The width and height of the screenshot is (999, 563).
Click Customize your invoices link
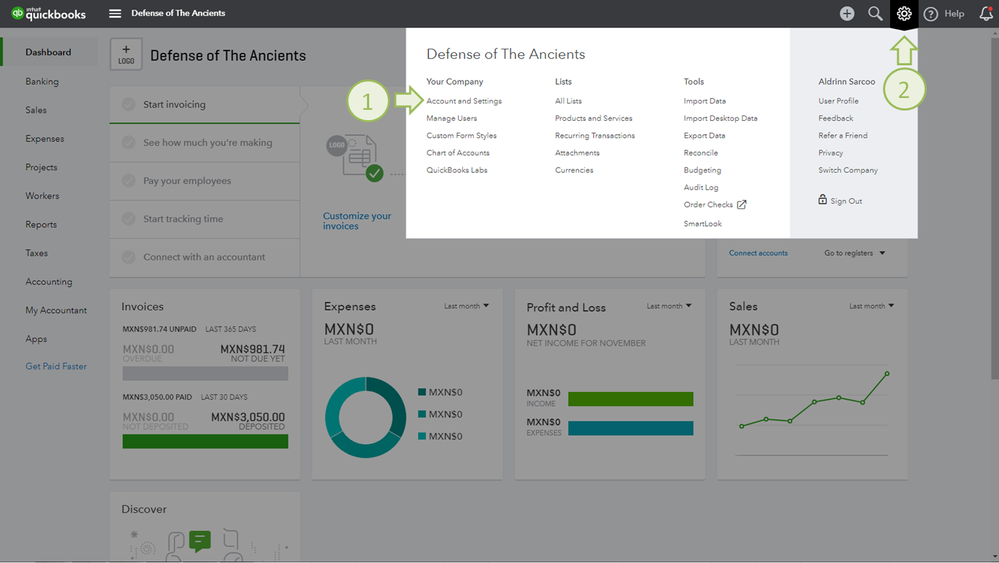pyautogui.click(x=357, y=221)
